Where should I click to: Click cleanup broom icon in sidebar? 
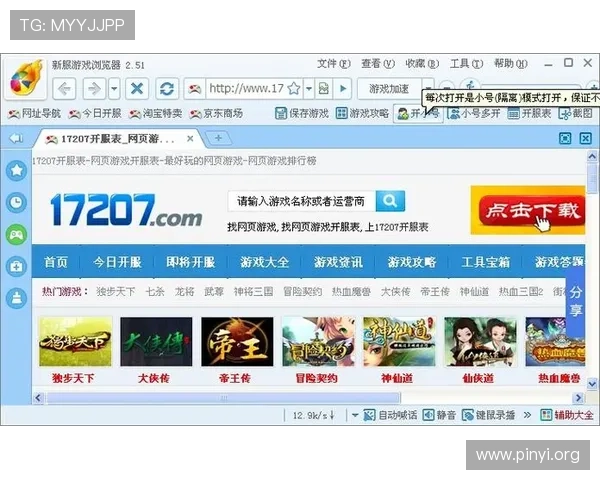click(16, 298)
